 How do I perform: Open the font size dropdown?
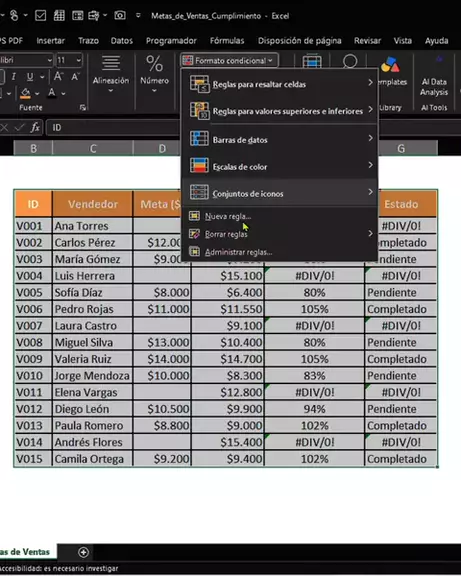pos(78,60)
